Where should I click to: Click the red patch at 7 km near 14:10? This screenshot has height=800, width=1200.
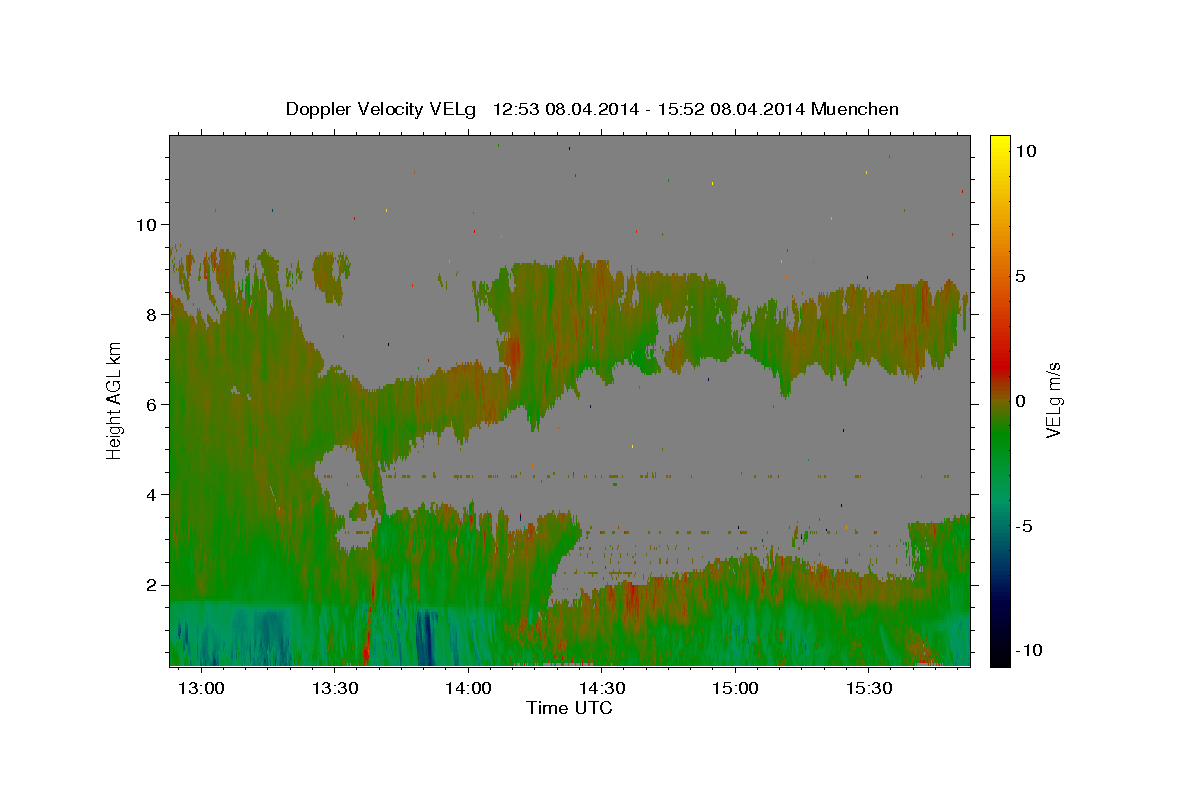click(513, 353)
